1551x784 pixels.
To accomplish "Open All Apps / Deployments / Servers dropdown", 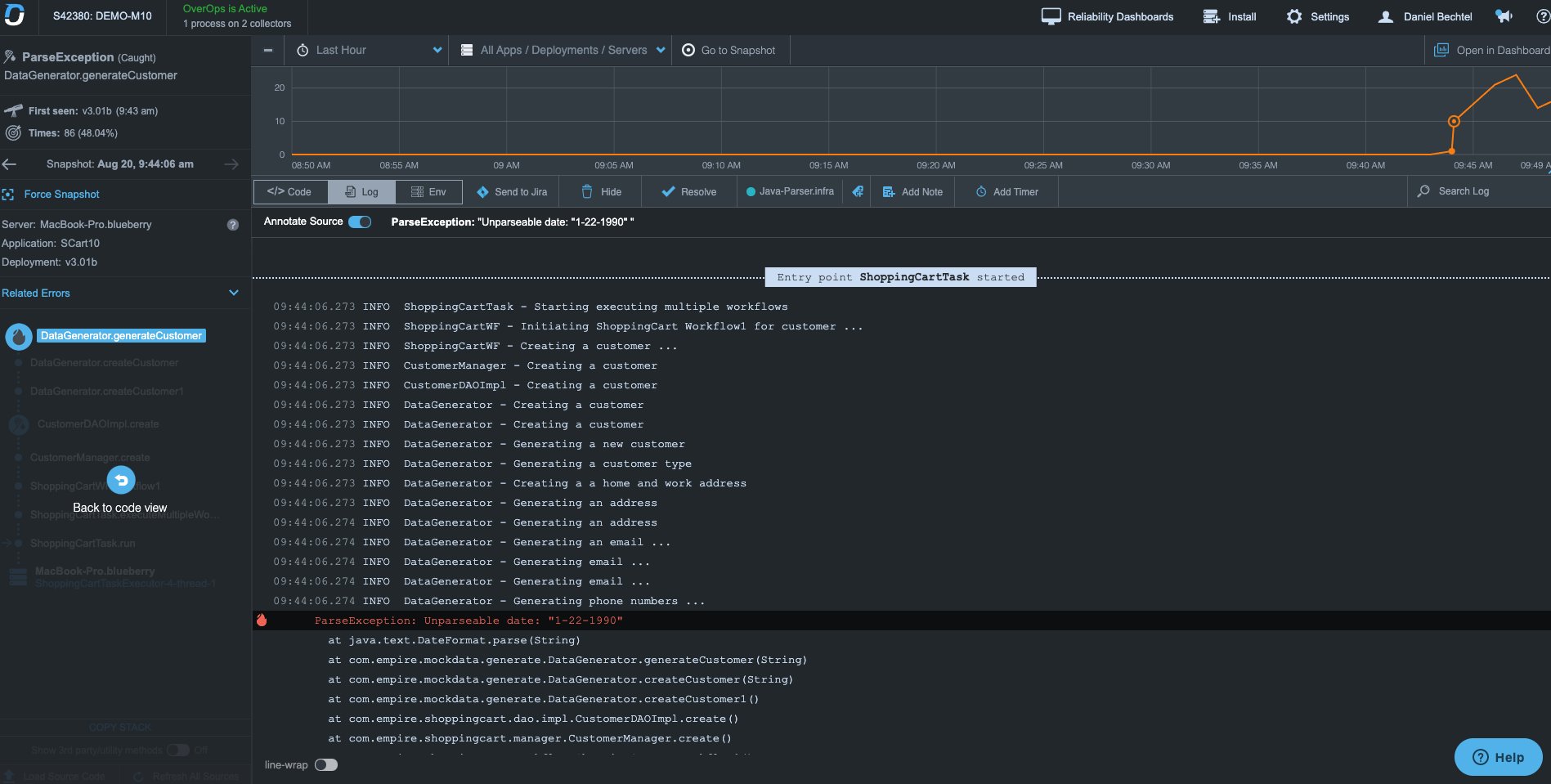I will click(x=563, y=51).
